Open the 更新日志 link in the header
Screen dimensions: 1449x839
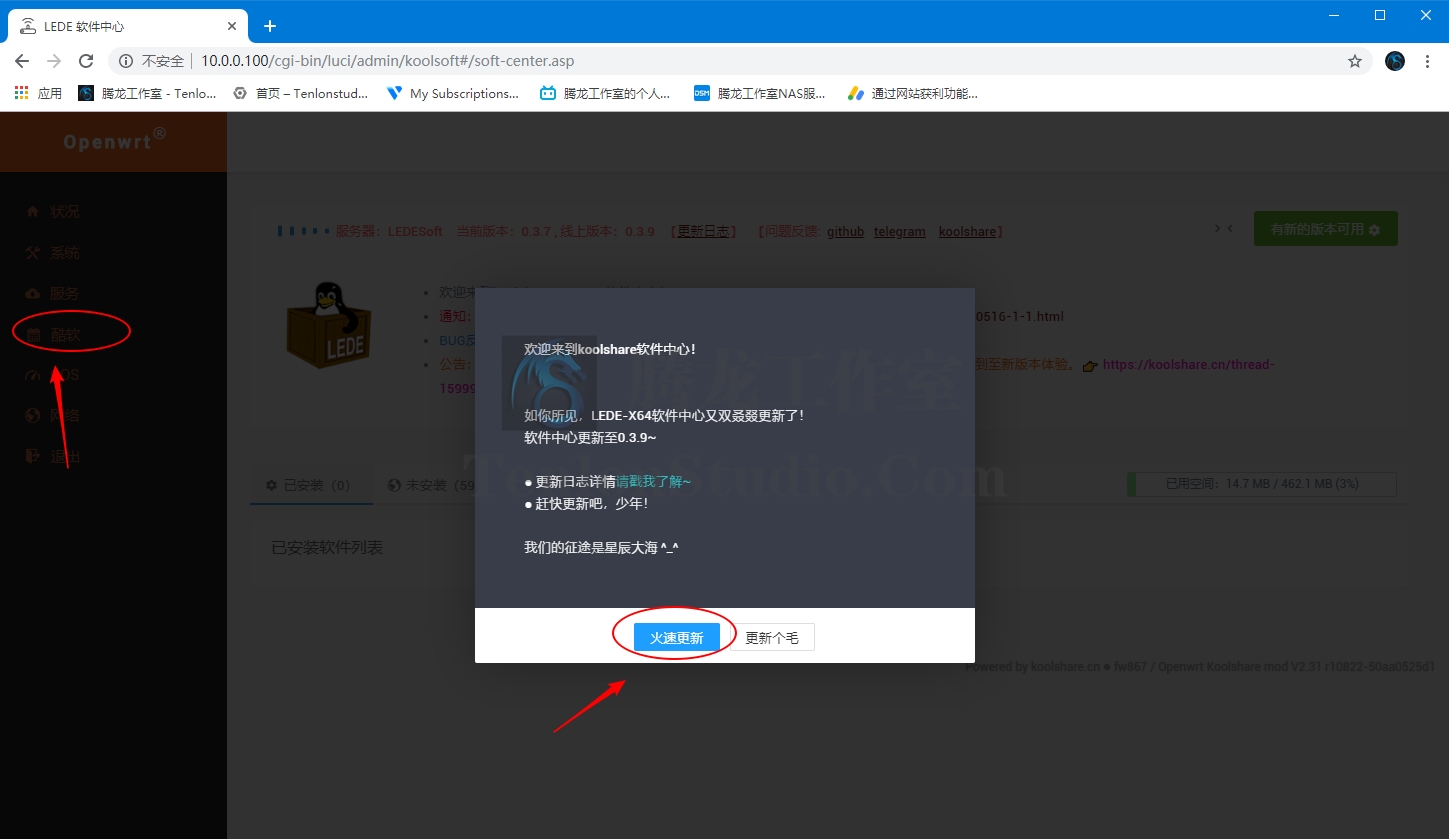[x=704, y=231]
